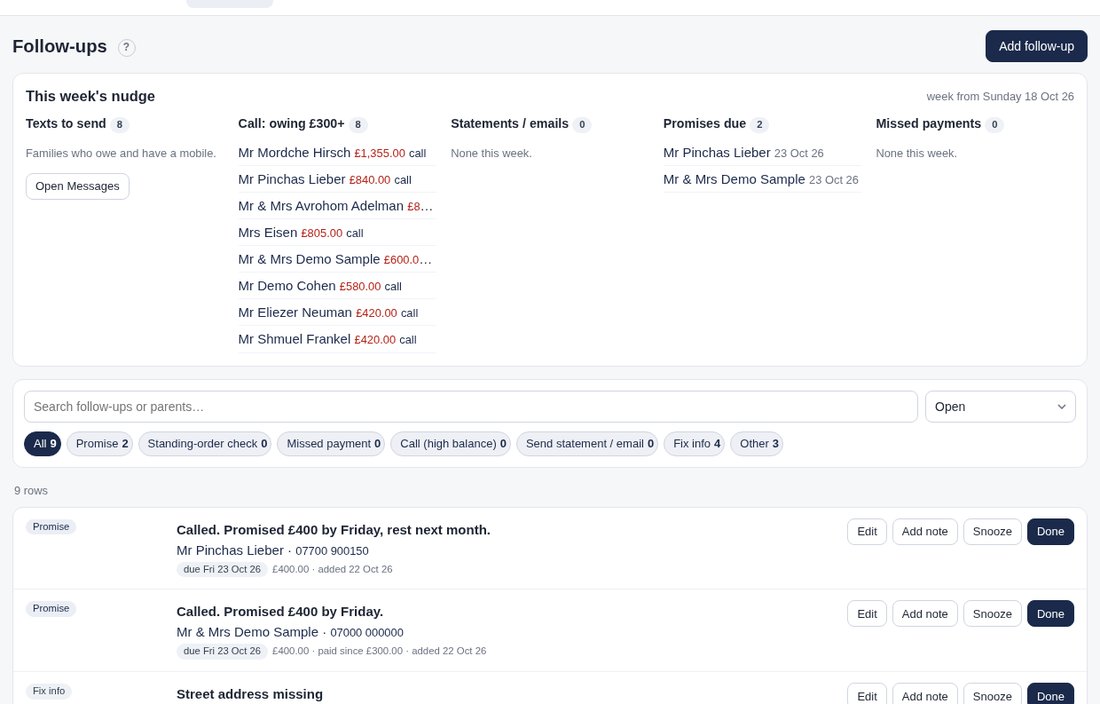Snooze the Pinchas Lieber promise follow-up
Screen dimensions: 1100x704
[992, 532]
